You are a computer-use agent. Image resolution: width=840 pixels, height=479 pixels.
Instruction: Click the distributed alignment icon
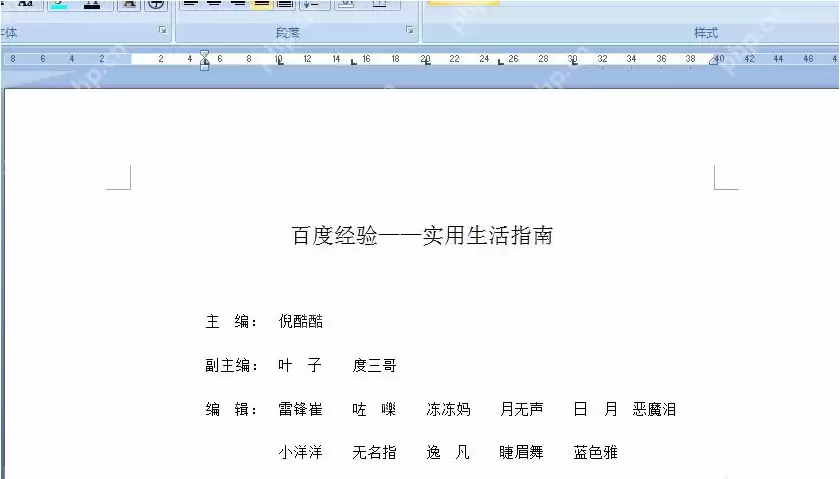(285, 4)
